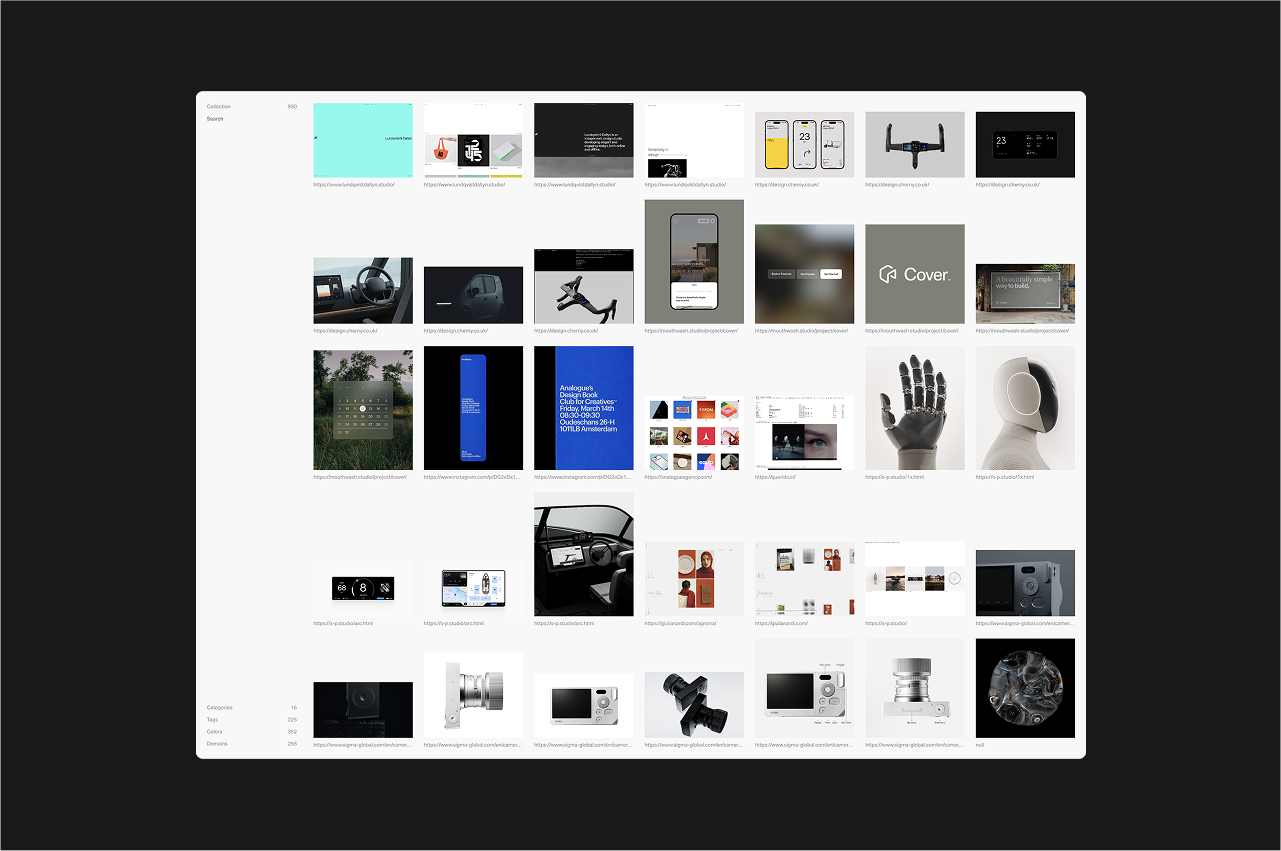Open the close-up eye webpage thumbnail

(804, 433)
